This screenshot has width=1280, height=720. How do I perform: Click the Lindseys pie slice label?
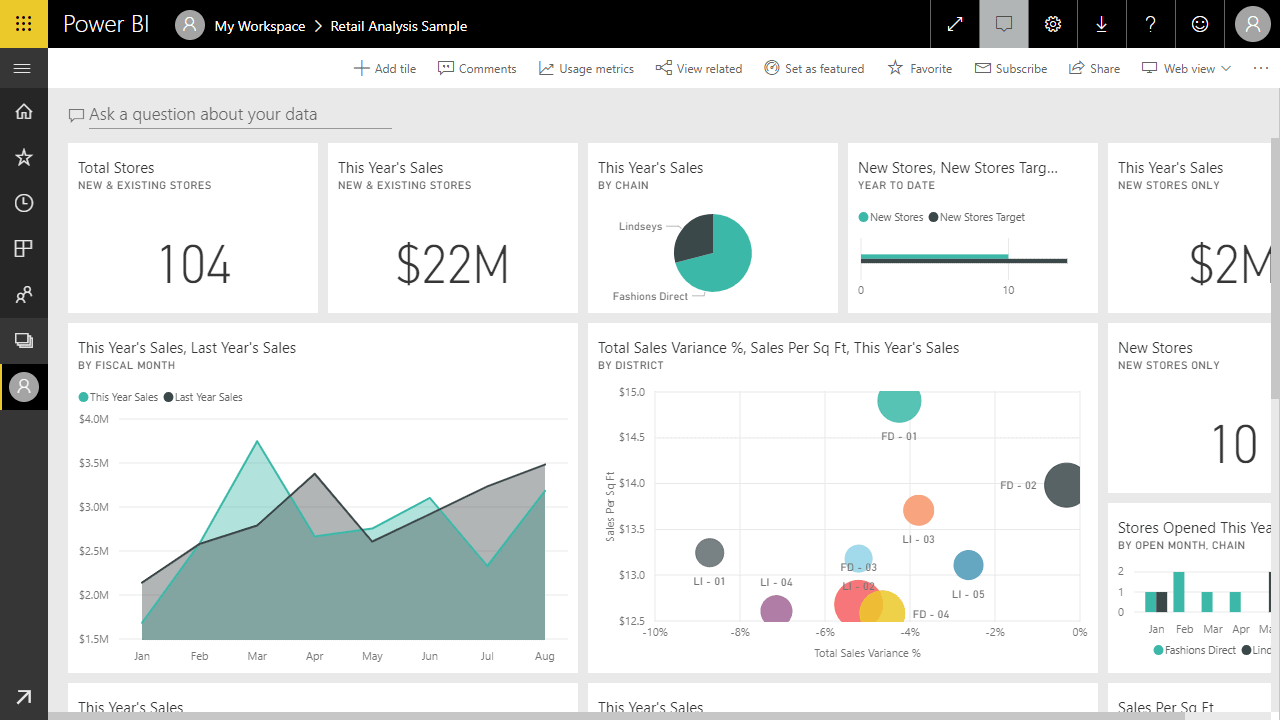(640, 227)
